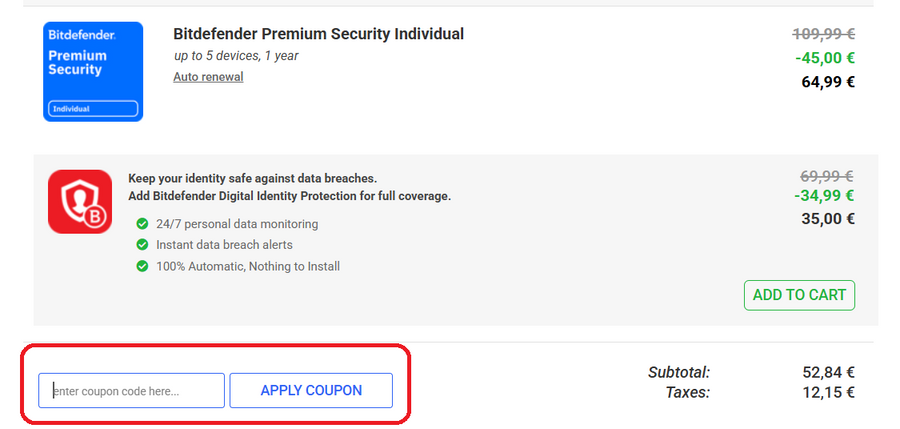Click the red Digital Identity Protection shield icon

pyautogui.click(x=80, y=202)
